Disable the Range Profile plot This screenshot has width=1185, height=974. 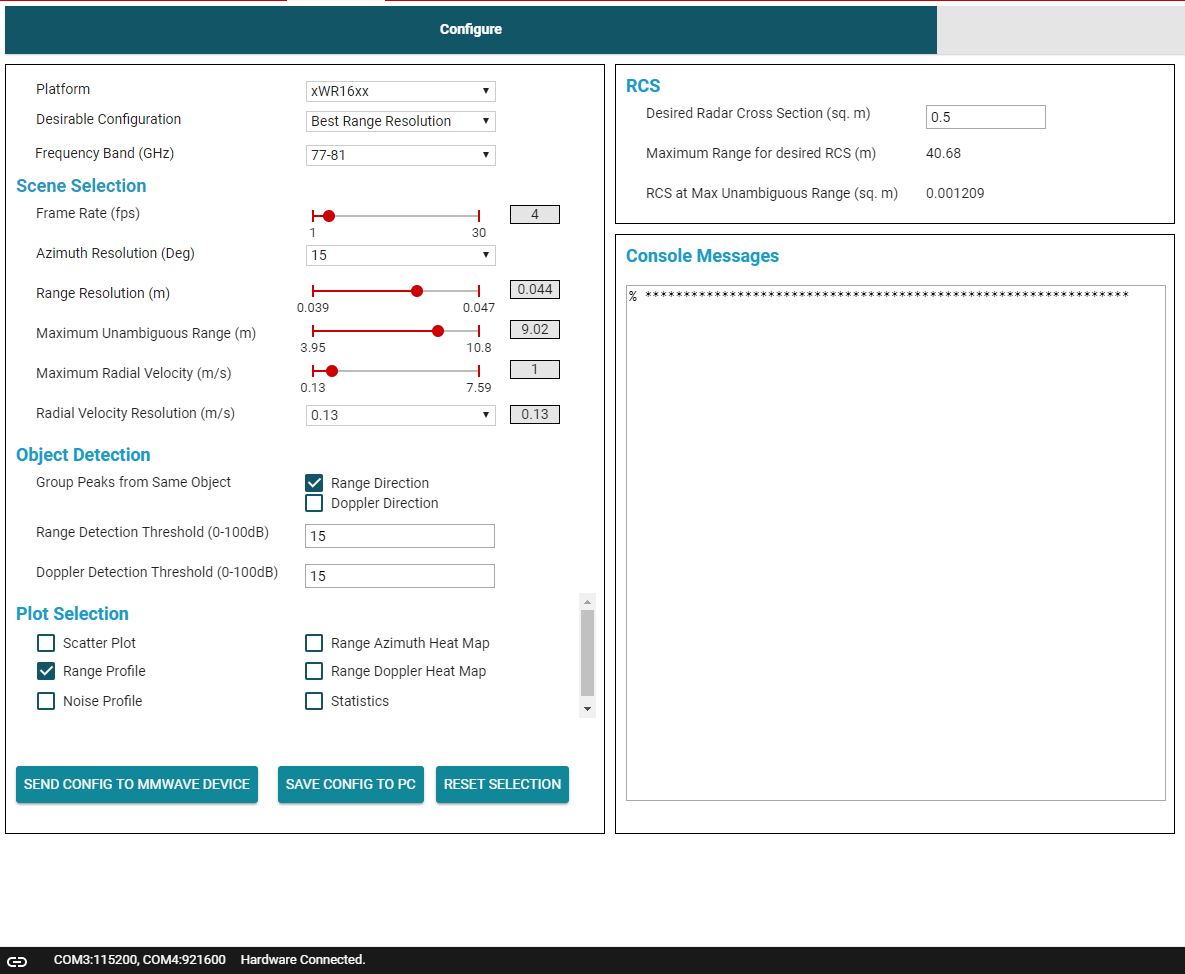coord(45,671)
